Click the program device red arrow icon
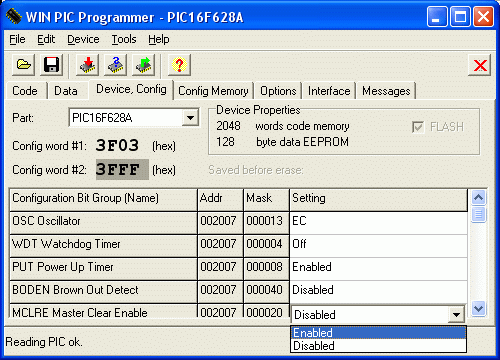 88,65
